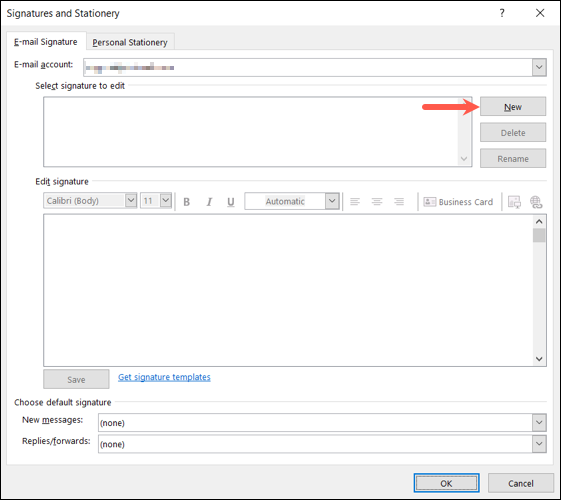Insert picture icon in signature toolbar
This screenshot has height=500, width=561.
[514, 202]
